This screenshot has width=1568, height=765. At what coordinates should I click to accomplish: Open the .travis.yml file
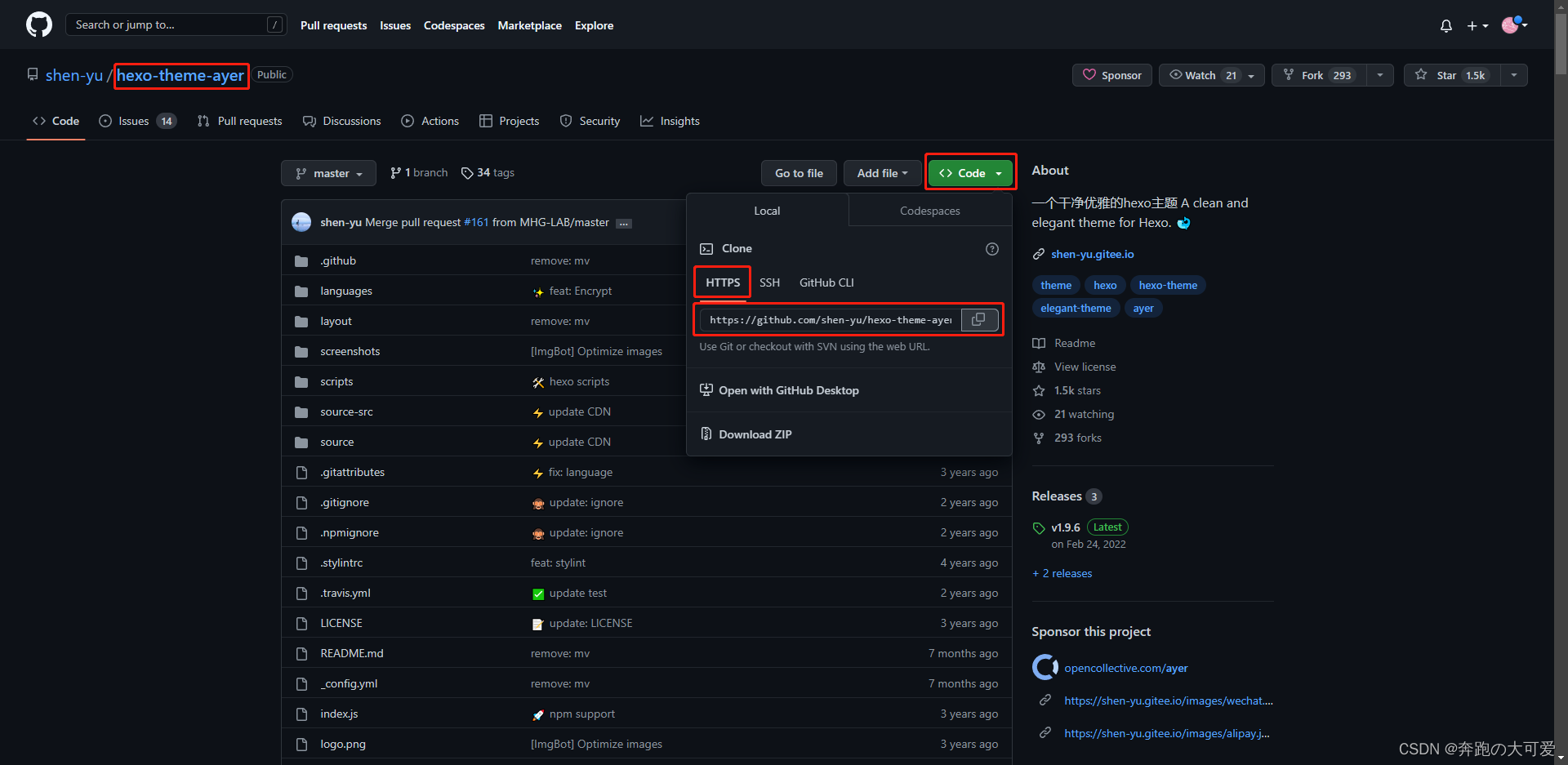coord(345,593)
